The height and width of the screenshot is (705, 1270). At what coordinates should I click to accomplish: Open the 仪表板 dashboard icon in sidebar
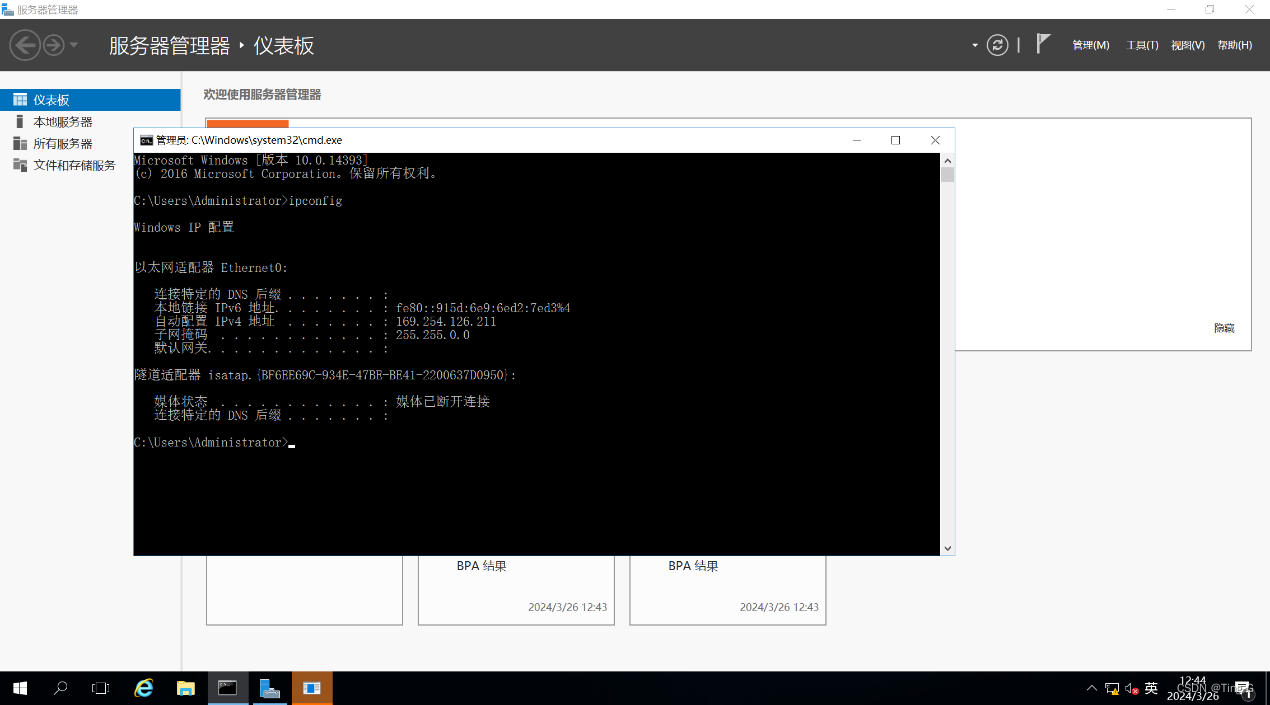(x=48, y=99)
